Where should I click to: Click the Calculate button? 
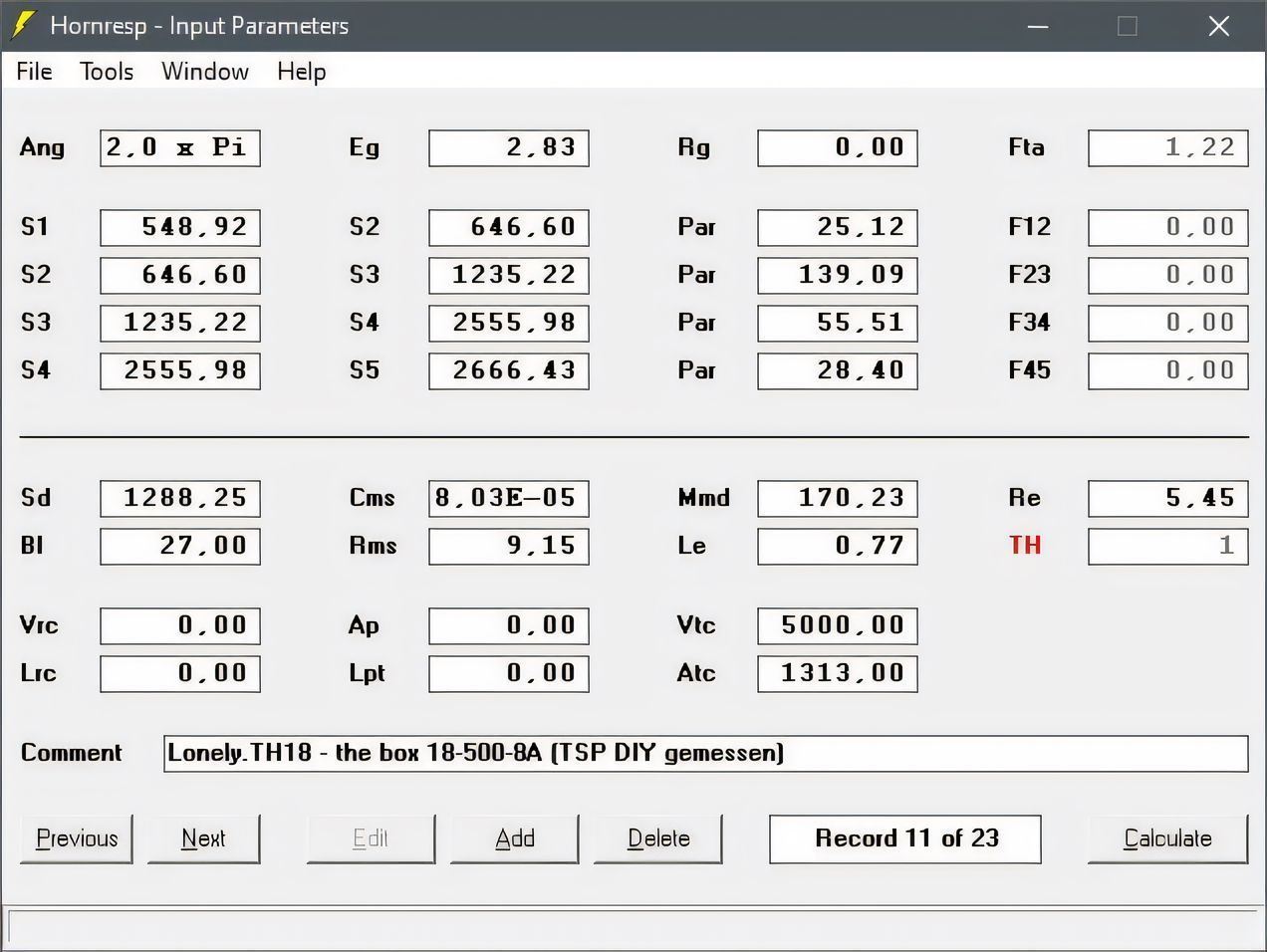click(x=1167, y=838)
